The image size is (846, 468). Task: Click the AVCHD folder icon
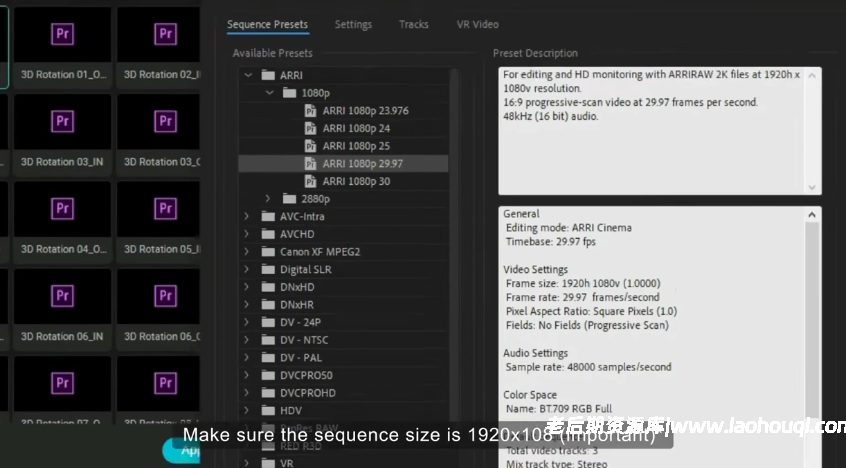[268, 234]
